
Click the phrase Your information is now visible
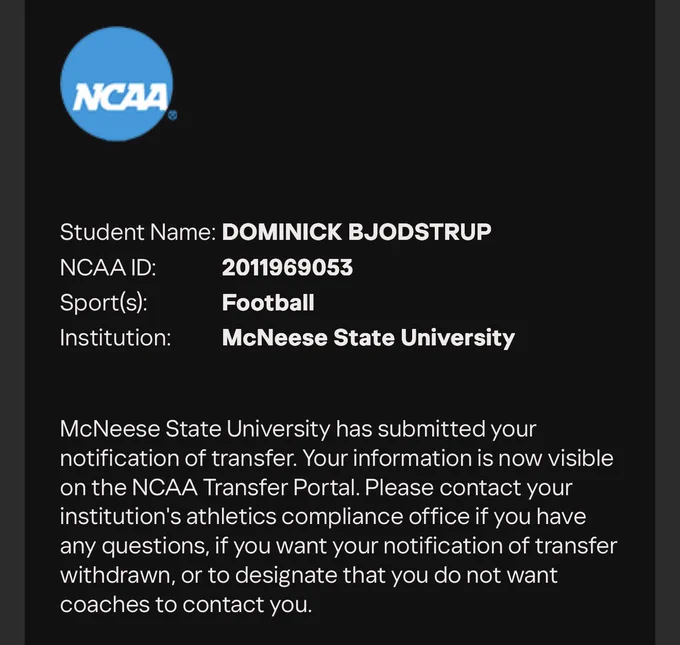[458, 458]
